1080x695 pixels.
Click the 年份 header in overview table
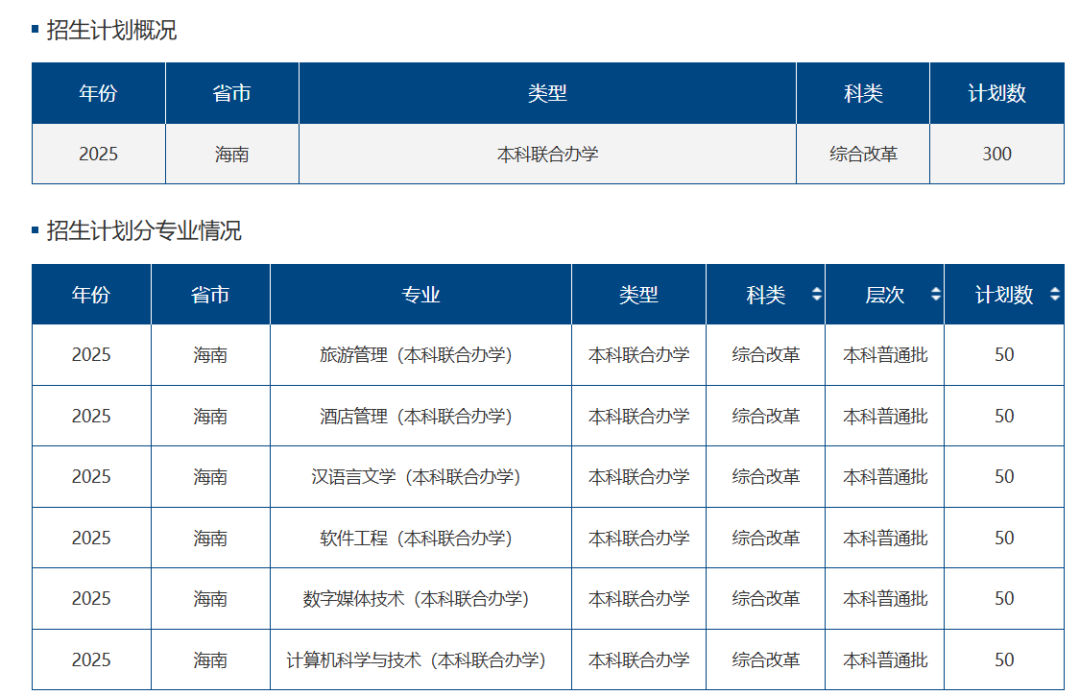point(98,93)
